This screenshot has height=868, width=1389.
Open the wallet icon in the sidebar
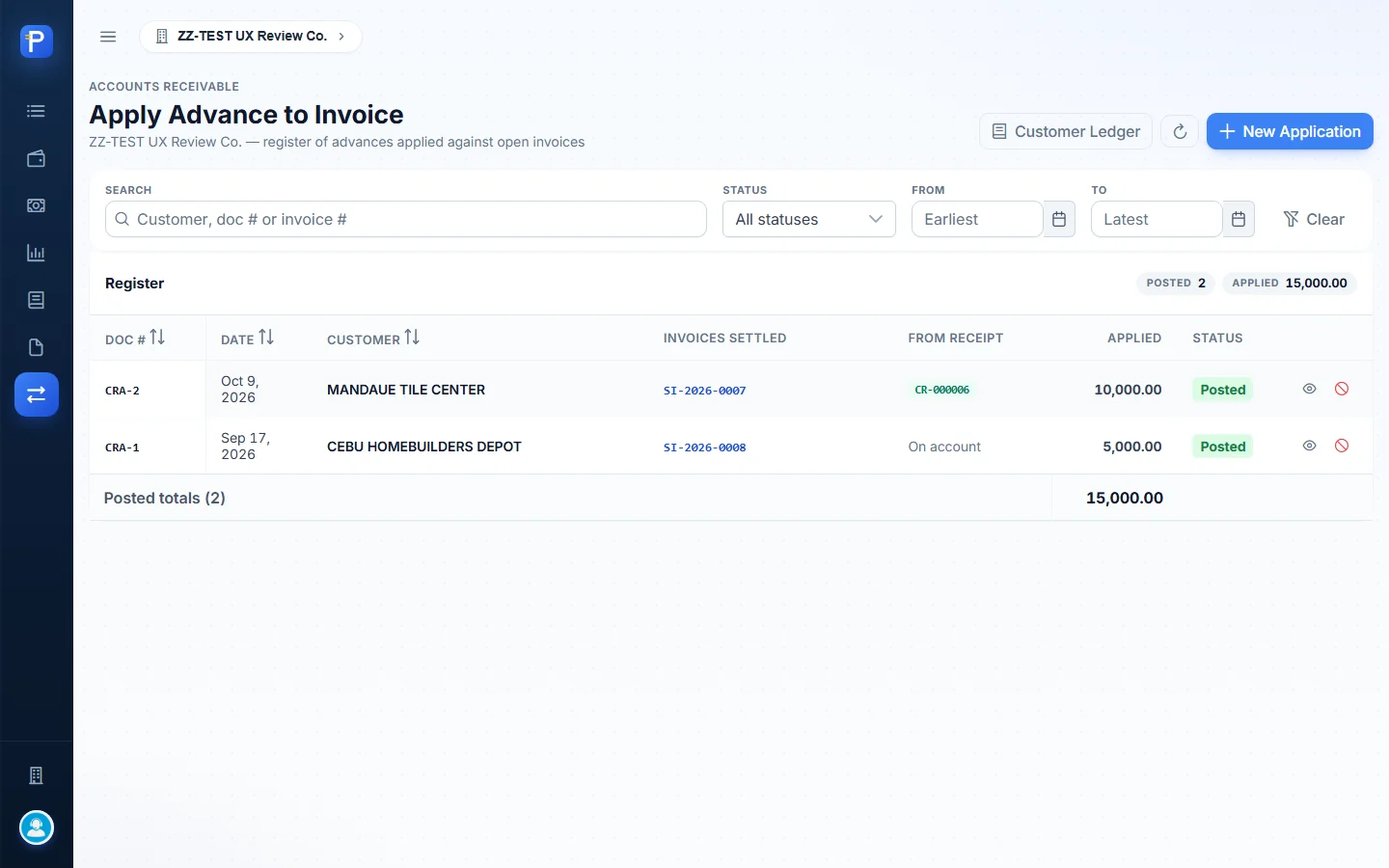pyautogui.click(x=37, y=158)
